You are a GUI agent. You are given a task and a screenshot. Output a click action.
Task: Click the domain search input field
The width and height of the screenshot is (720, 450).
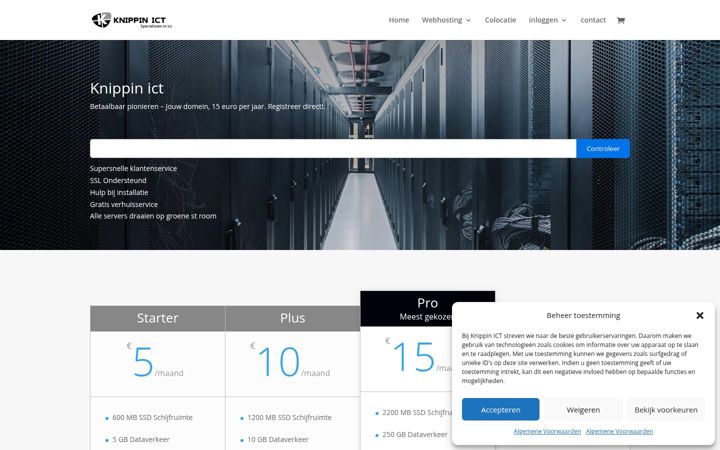point(333,149)
